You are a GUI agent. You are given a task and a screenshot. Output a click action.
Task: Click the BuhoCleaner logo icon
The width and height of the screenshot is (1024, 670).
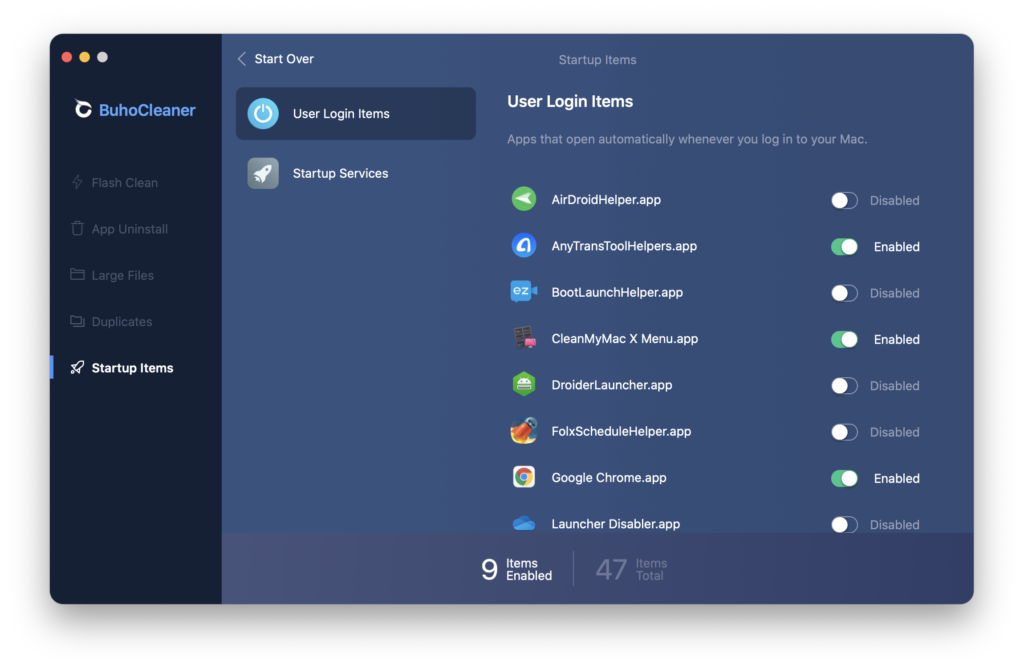[82, 109]
